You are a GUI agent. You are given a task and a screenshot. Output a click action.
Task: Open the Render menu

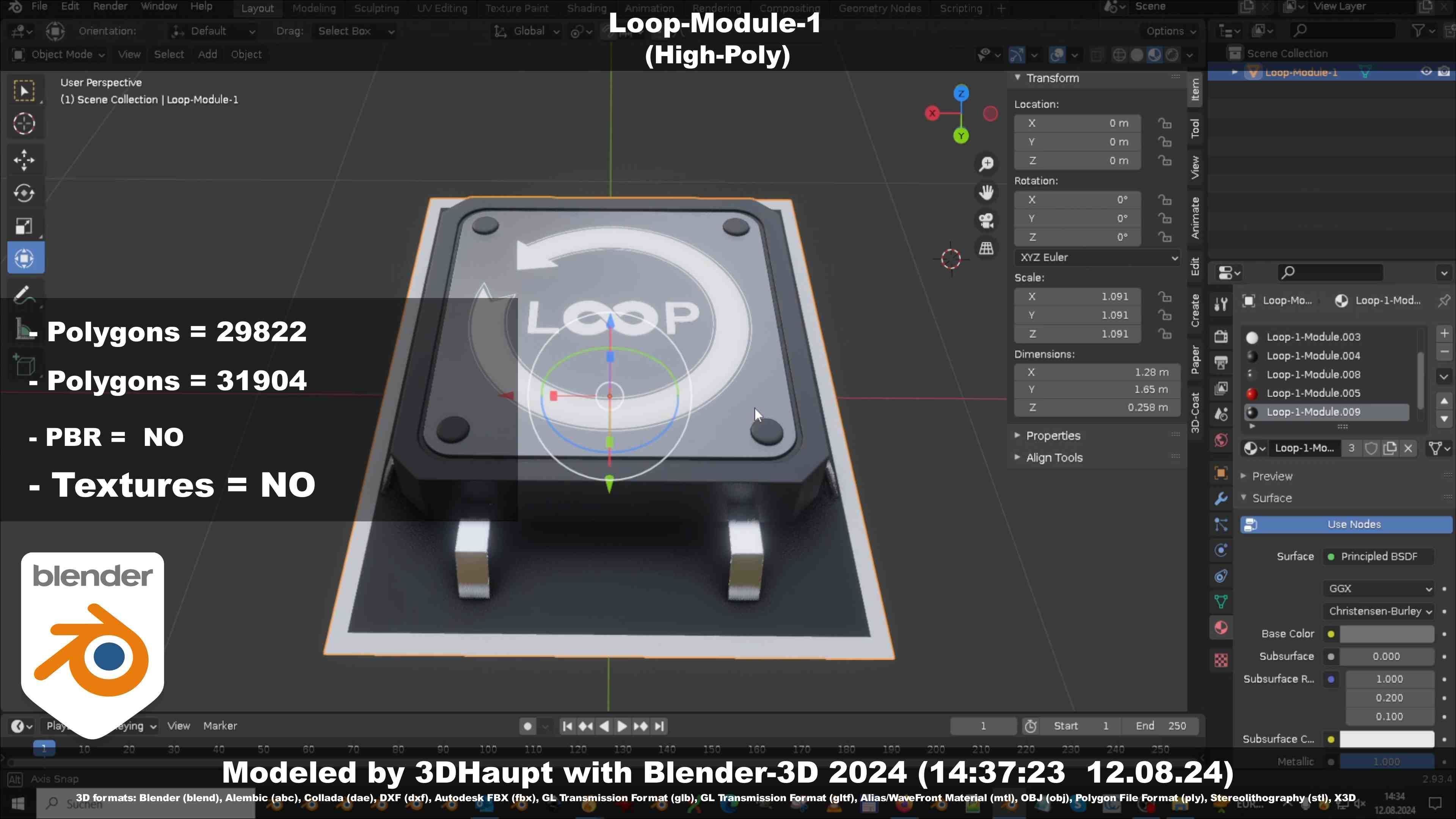[110, 7]
